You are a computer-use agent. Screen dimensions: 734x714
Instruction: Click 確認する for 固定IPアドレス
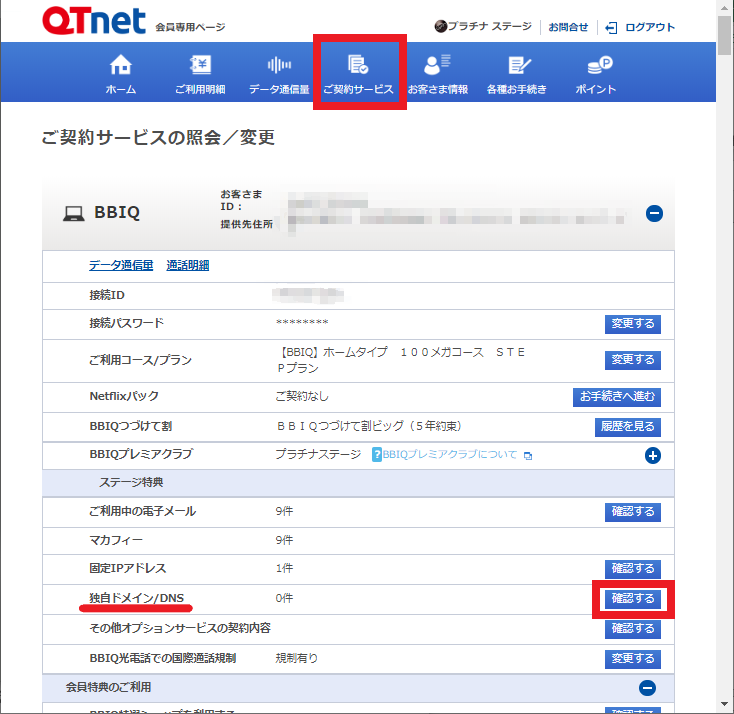pyautogui.click(x=632, y=569)
